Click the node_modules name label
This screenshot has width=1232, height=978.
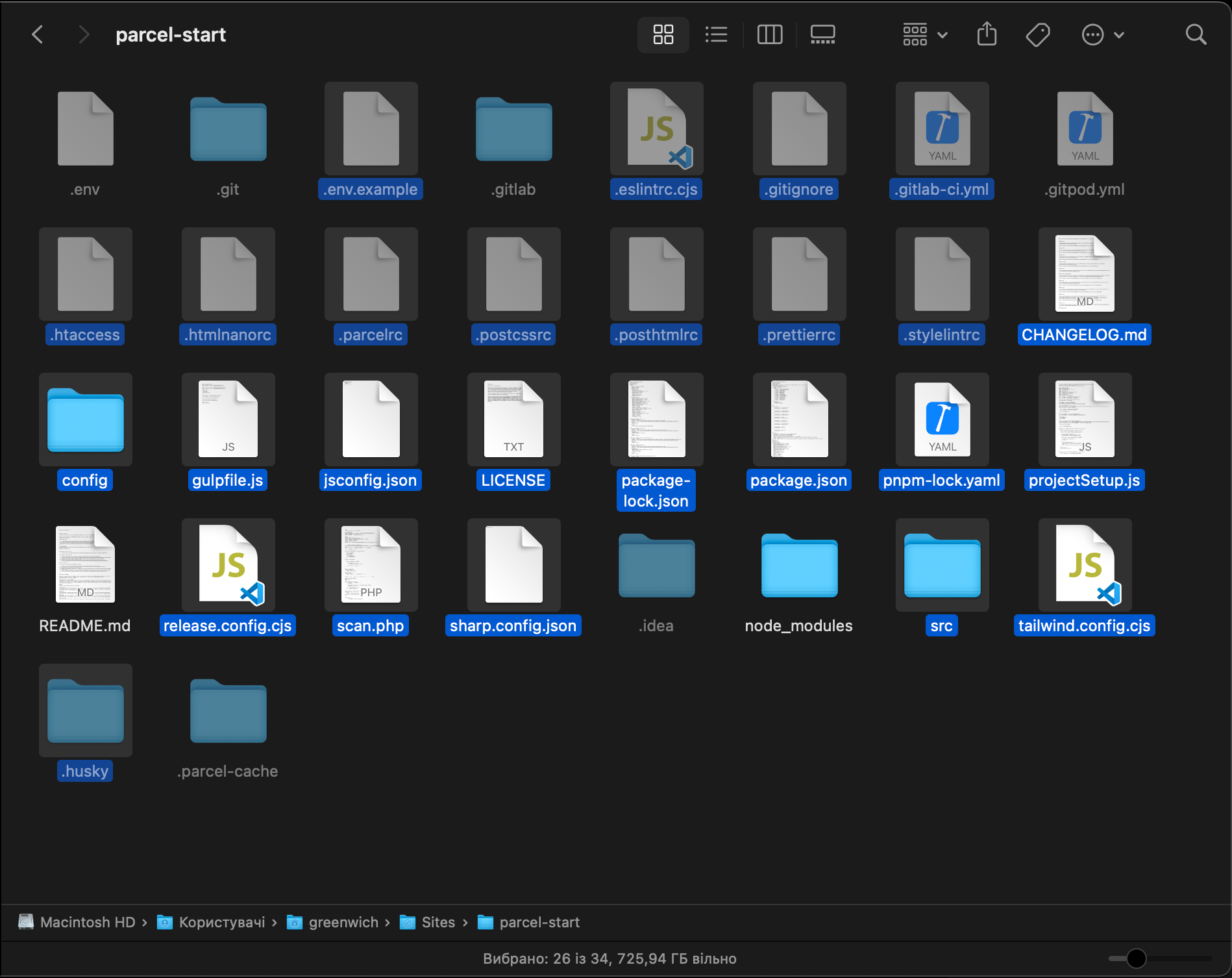[x=799, y=626]
